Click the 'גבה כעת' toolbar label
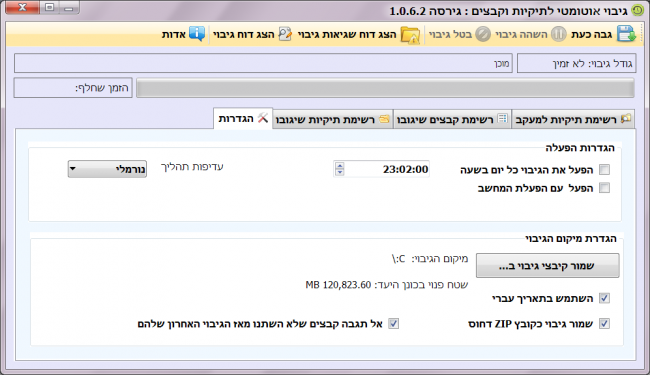Viewport: 650px width, 375px height. 592,34
